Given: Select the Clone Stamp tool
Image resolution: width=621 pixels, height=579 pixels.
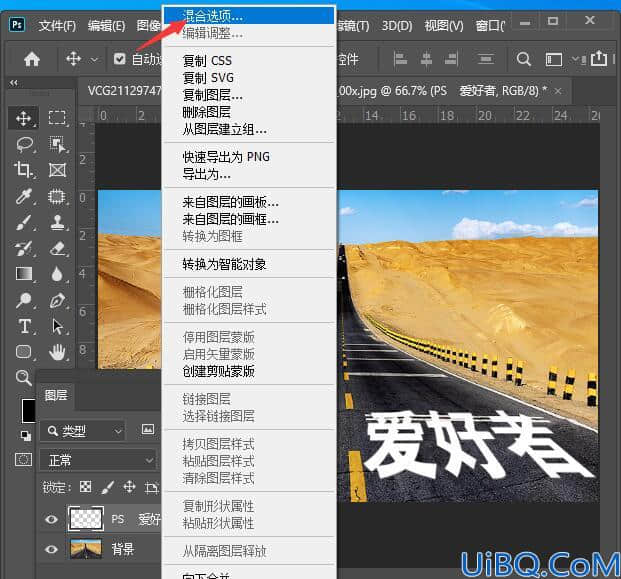Looking at the screenshot, I should (58, 222).
